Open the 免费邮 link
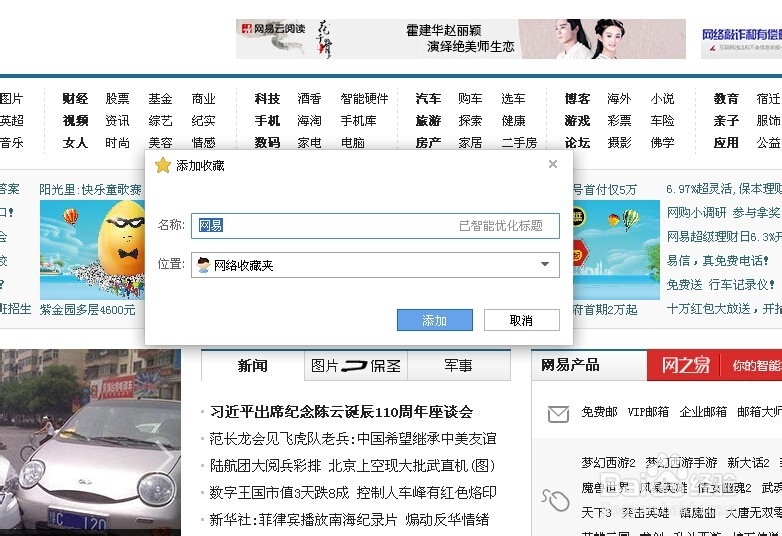Viewport: 782px width, 536px height. pos(599,412)
